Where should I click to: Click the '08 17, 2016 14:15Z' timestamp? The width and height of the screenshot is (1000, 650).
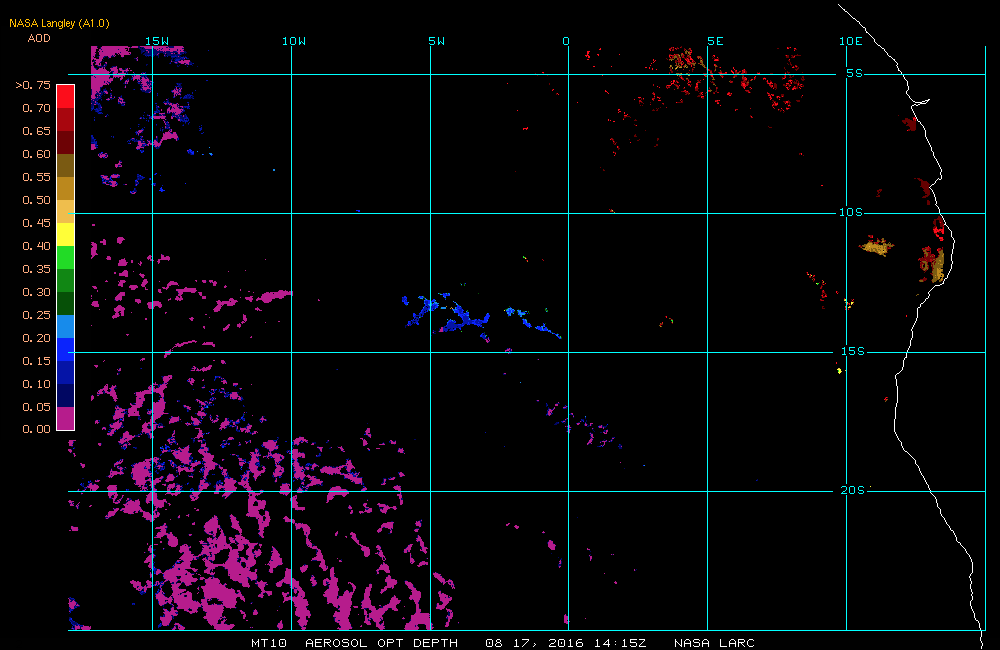pyautogui.click(x=566, y=643)
